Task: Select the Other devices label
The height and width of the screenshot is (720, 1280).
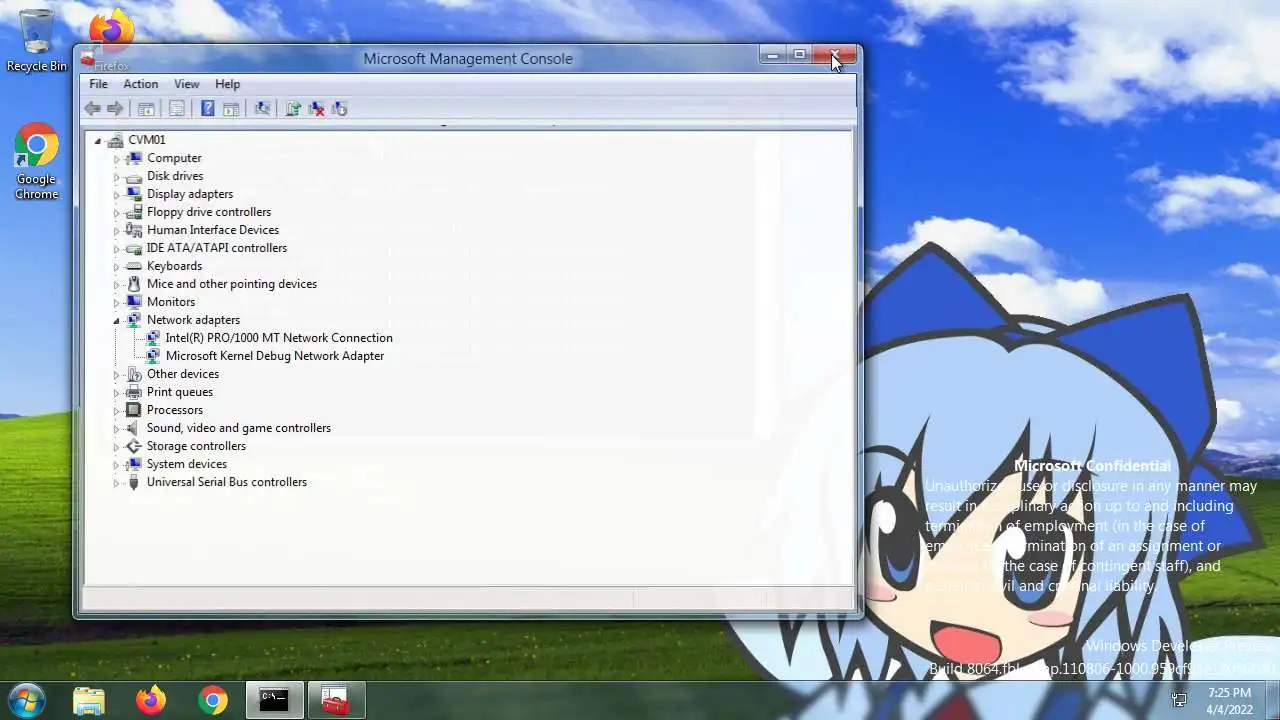Action: pyautogui.click(x=183, y=374)
